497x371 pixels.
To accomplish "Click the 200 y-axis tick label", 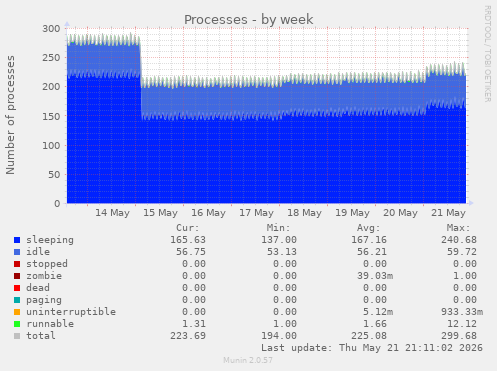I will tap(51, 87).
